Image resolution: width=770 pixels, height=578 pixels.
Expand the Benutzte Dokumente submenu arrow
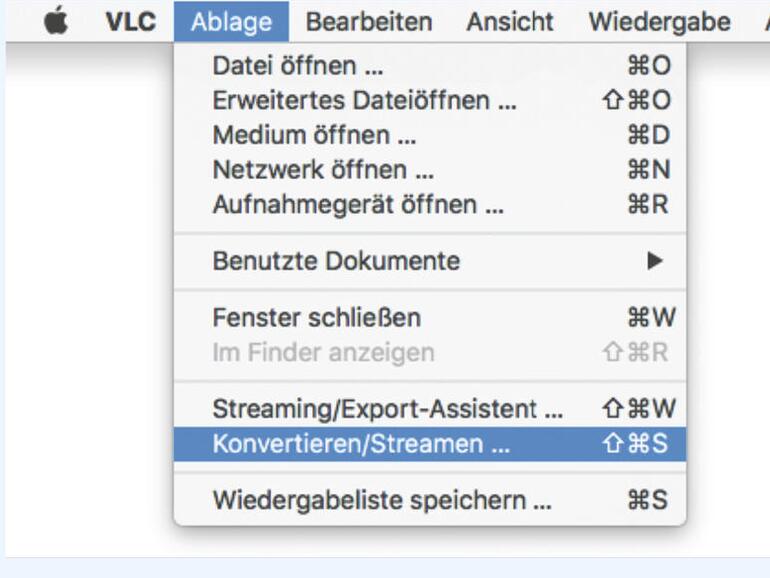click(x=655, y=261)
